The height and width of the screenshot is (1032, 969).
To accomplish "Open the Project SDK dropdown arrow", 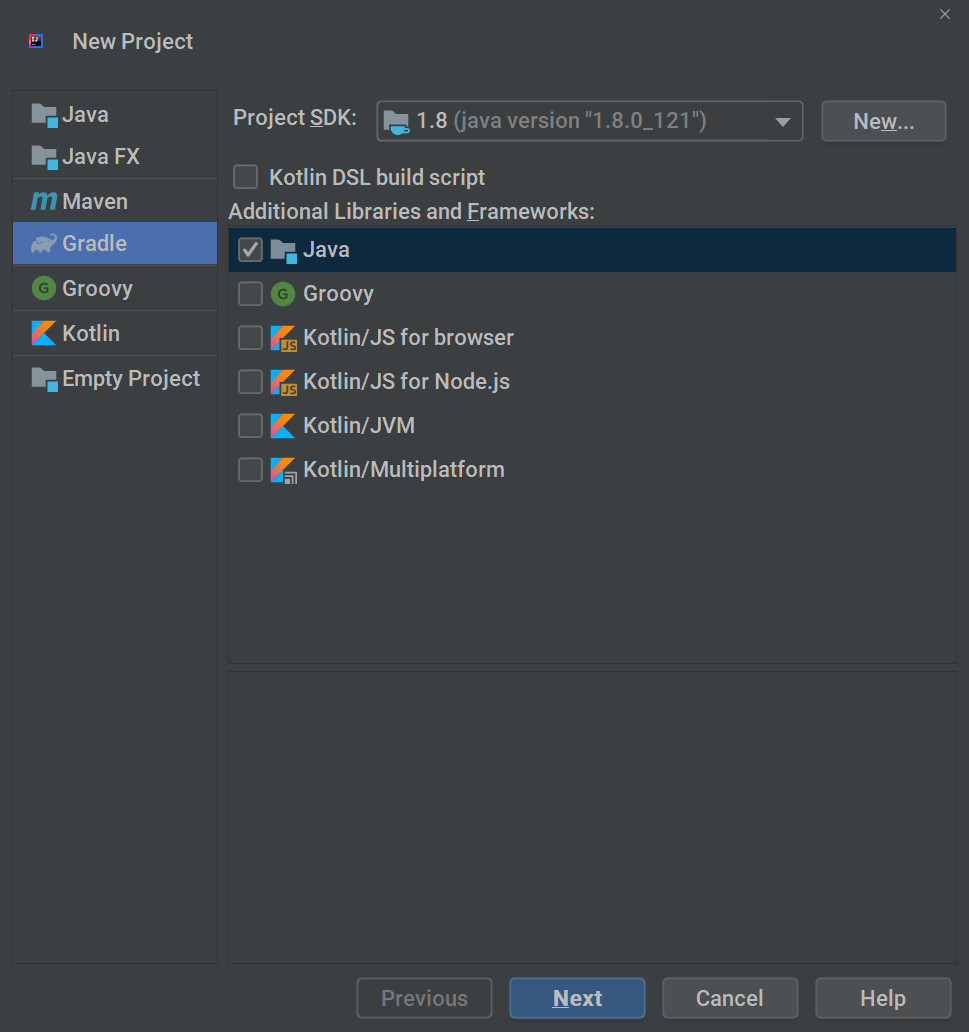I will (783, 122).
